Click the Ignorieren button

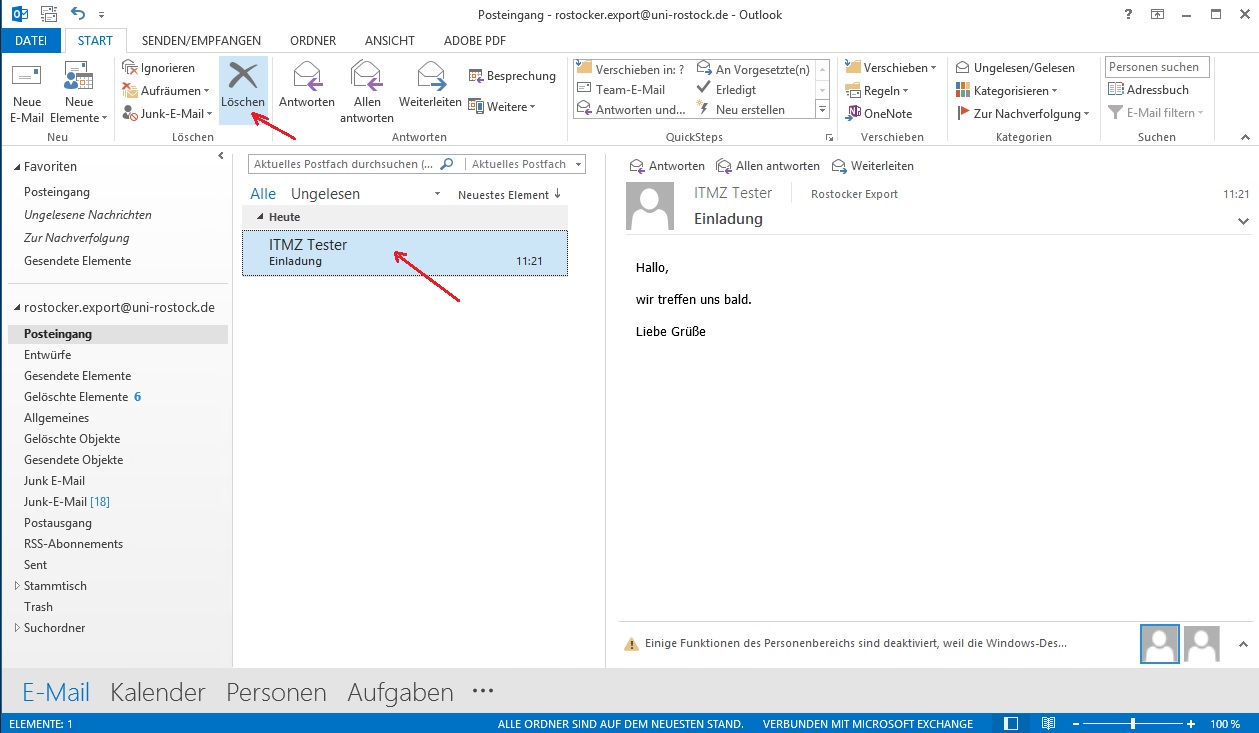(x=159, y=68)
